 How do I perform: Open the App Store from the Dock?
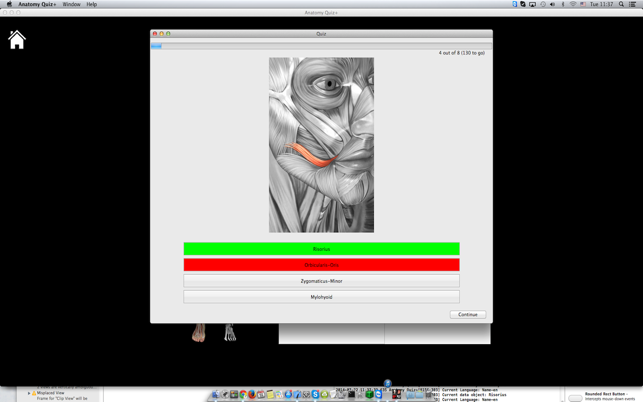pos(289,394)
